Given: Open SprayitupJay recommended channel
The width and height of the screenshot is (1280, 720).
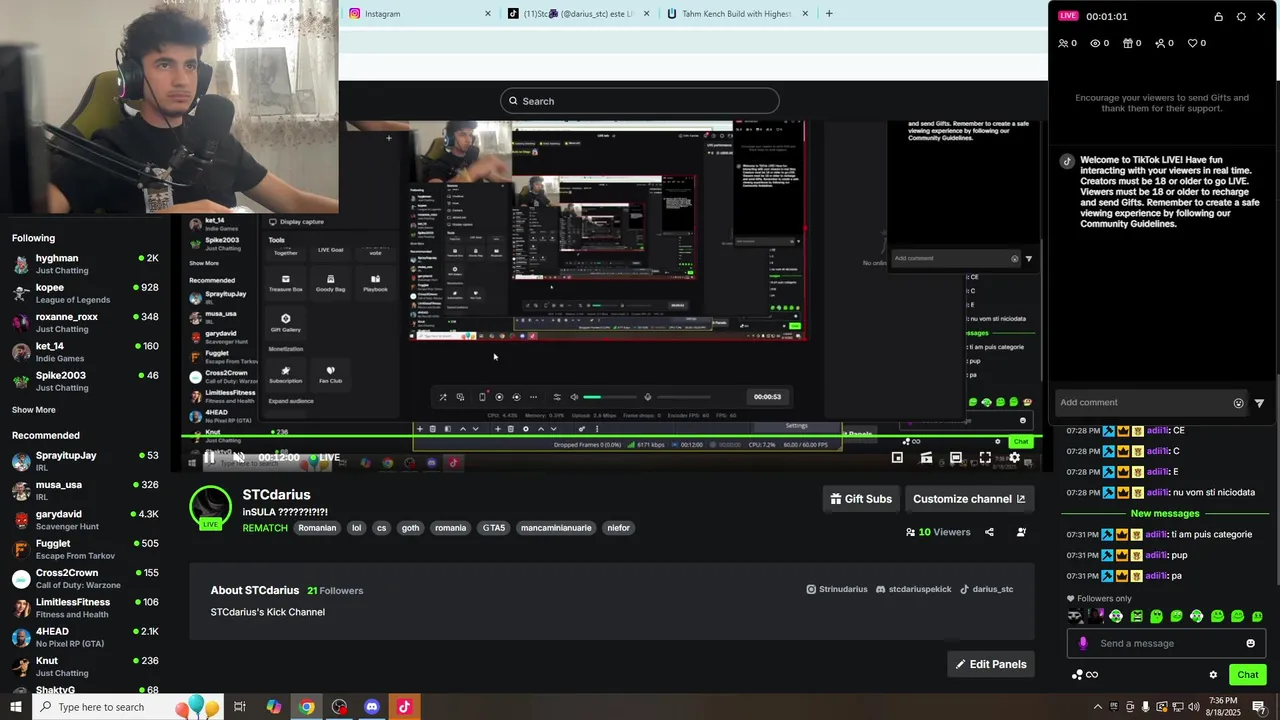Looking at the screenshot, I should (85, 461).
